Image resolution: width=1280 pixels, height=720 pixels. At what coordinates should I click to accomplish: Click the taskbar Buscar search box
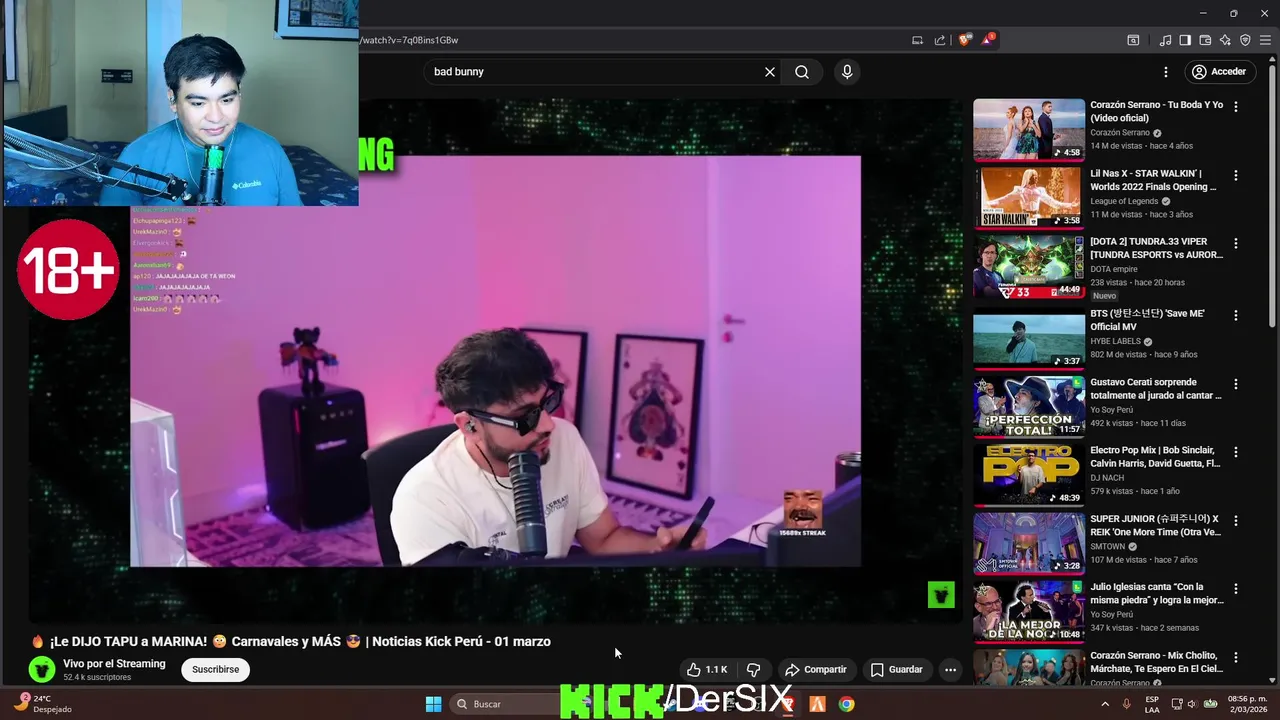pyautogui.click(x=505, y=704)
